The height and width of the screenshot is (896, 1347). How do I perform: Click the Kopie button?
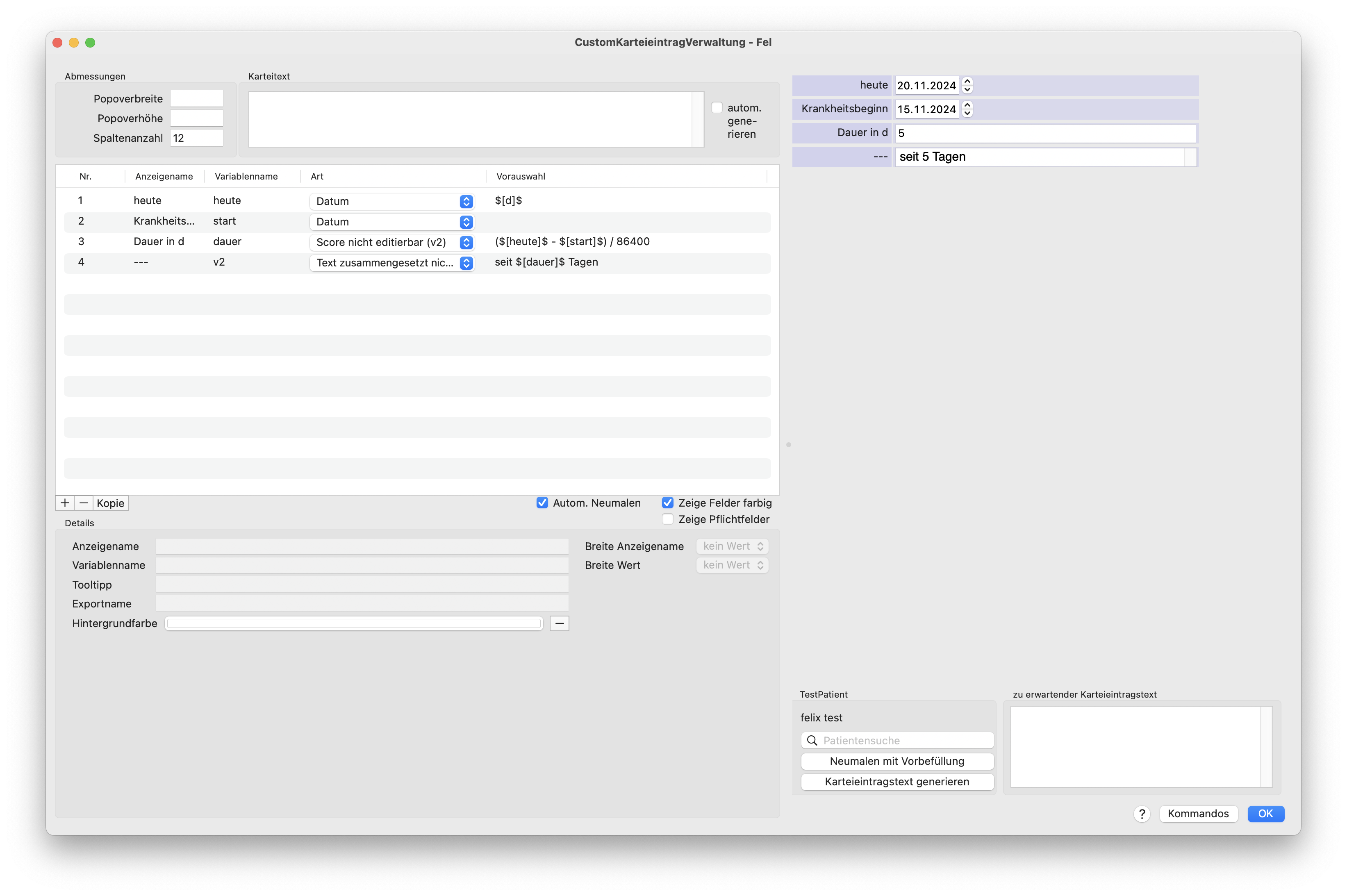pyautogui.click(x=110, y=503)
